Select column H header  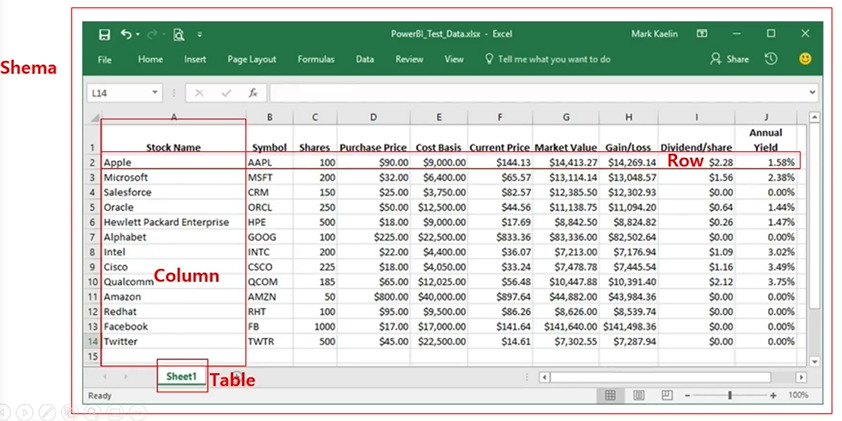click(629, 118)
